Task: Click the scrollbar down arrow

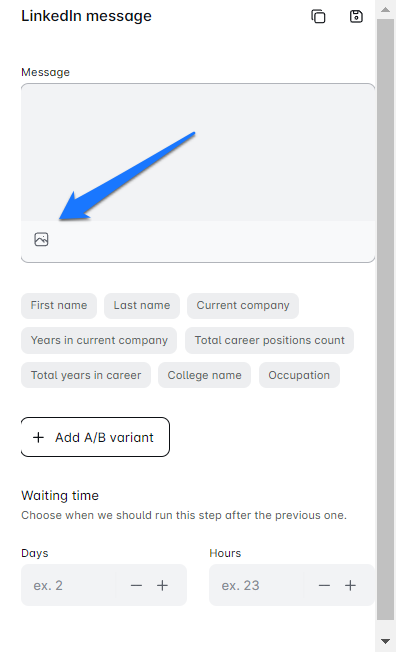Action: [x=385, y=641]
